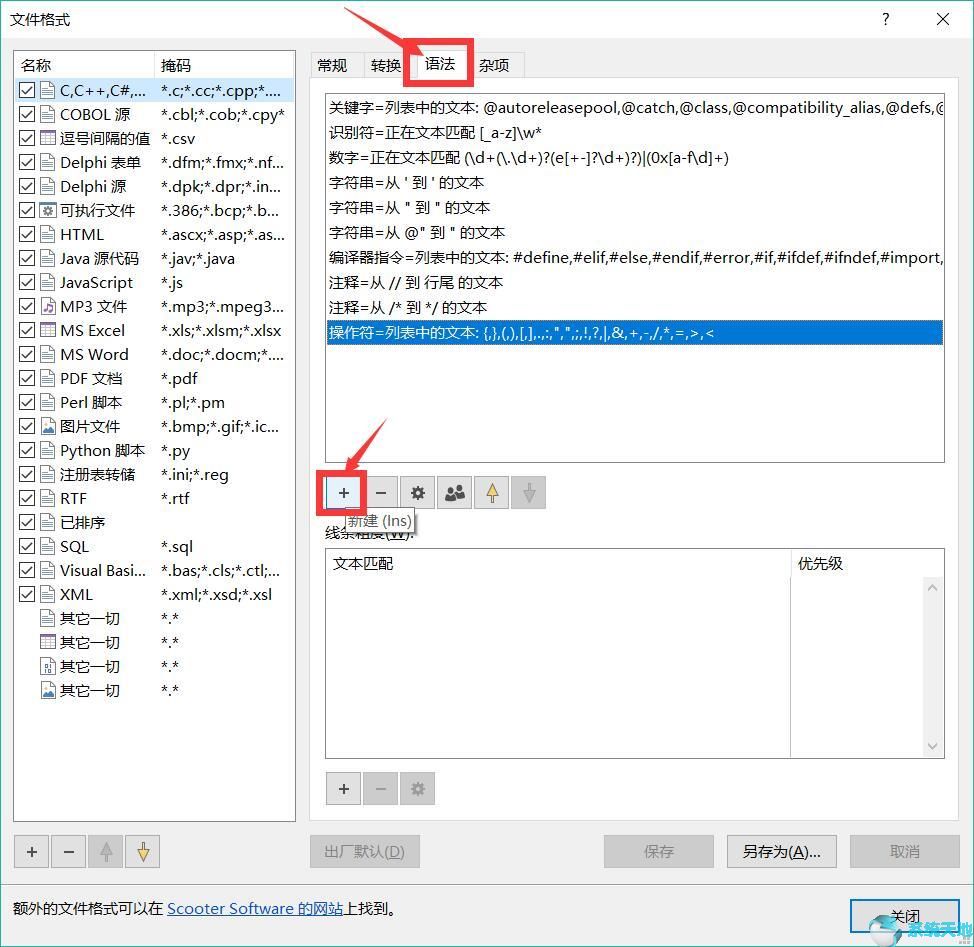Click the HTML document icon
The width and height of the screenshot is (974, 947).
coord(48,234)
